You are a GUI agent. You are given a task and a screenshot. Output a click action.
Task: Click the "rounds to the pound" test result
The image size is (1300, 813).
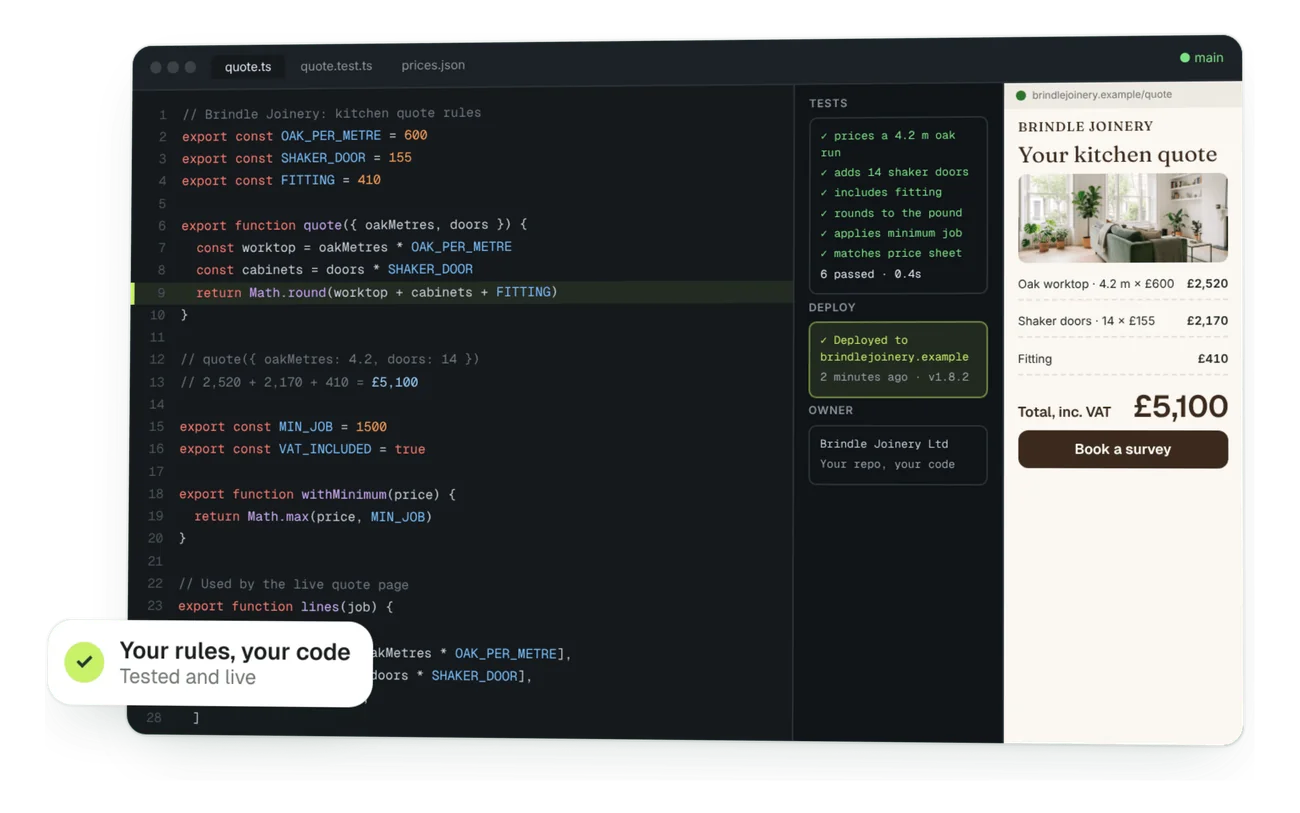click(891, 213)
